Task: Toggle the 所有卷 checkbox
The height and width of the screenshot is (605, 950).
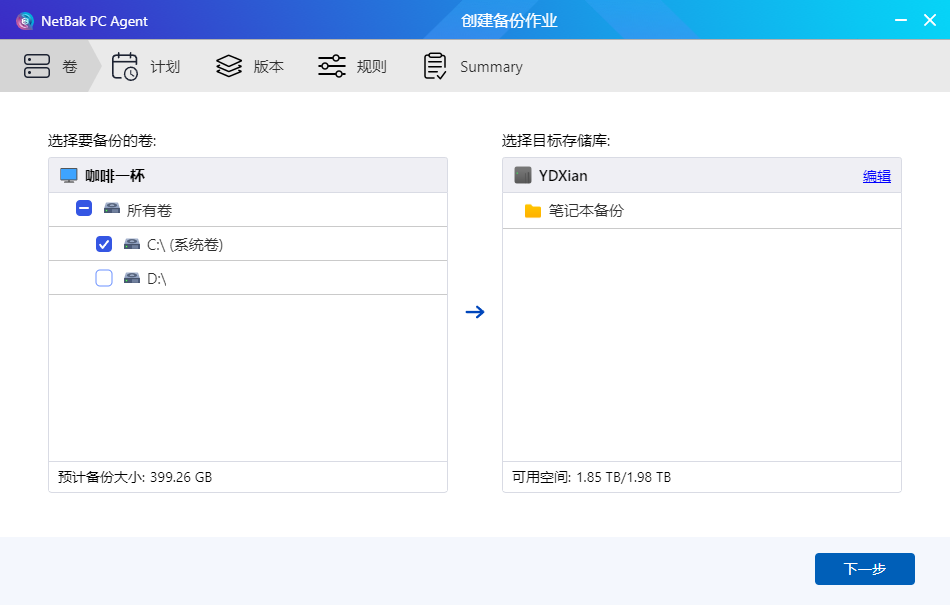Action: pyautogui.click(x=85, y=210)
